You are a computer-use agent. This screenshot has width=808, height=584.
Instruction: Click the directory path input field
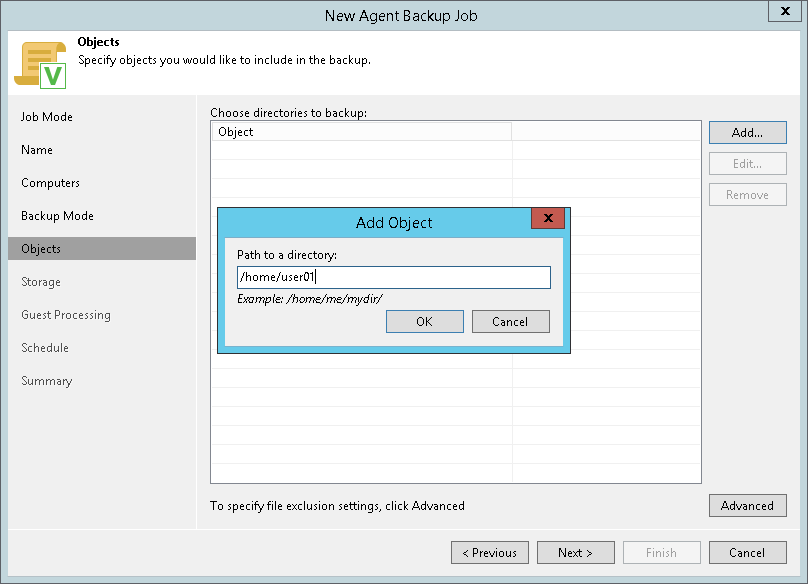tap(393, 277)
